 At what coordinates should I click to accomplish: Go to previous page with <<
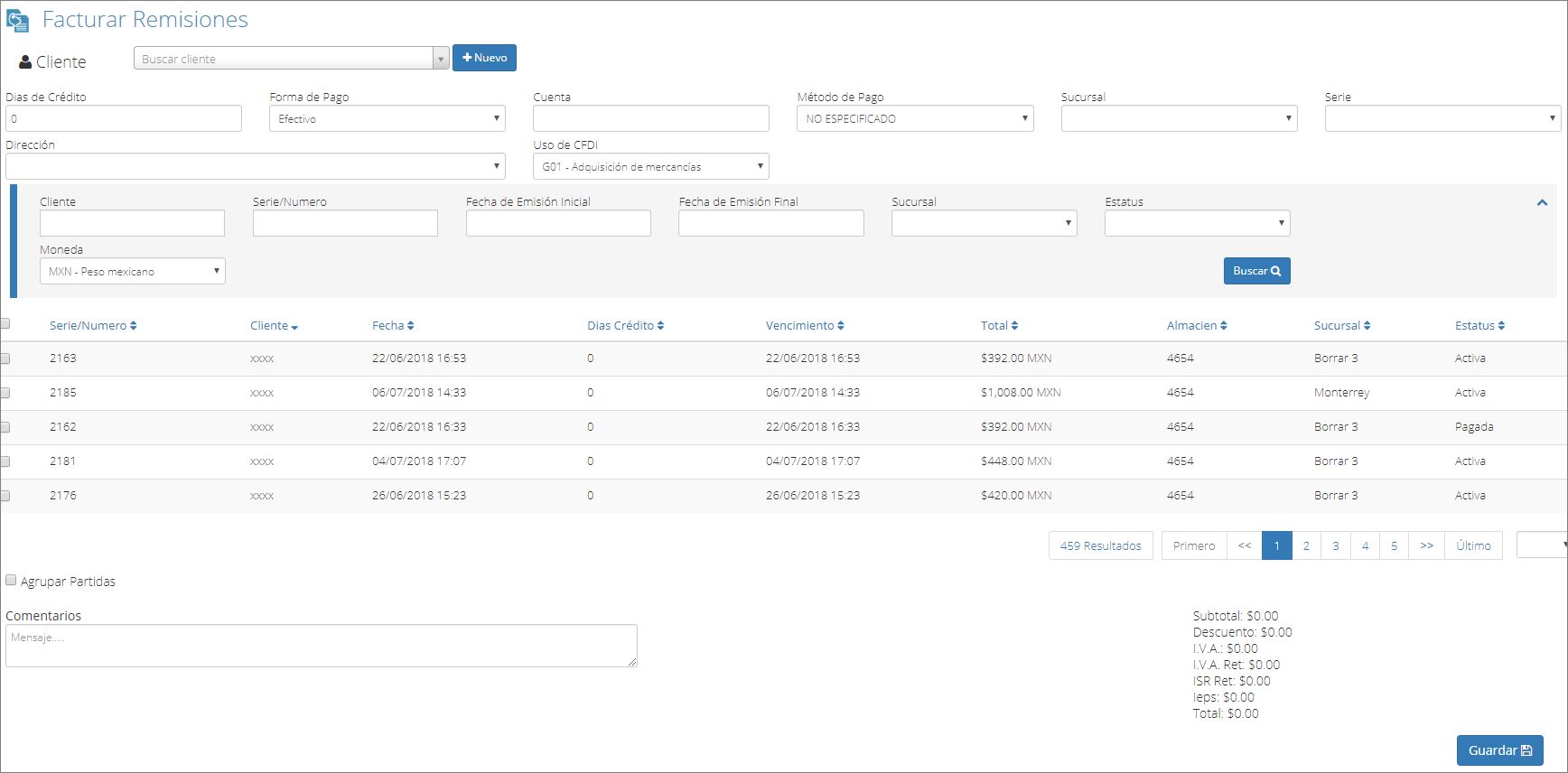coord(1245,545)
